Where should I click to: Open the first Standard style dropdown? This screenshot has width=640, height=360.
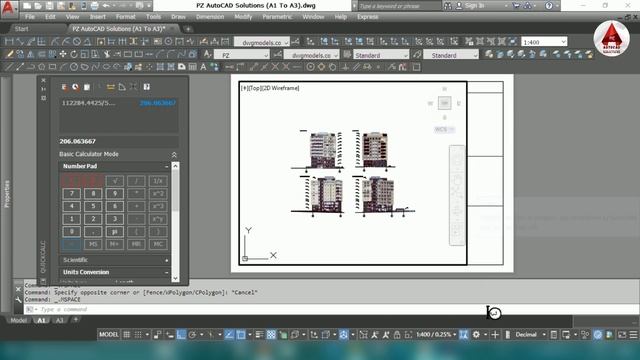point(381,55)
